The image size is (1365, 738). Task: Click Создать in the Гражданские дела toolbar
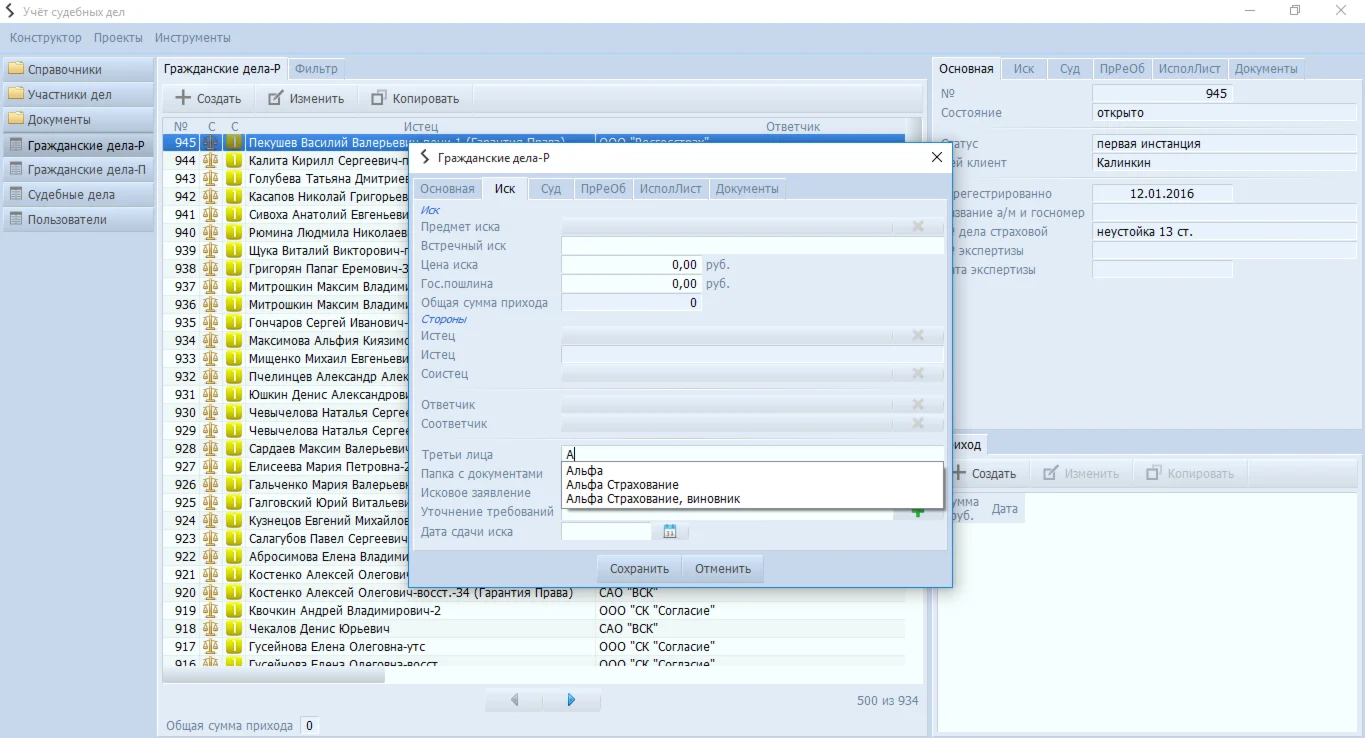point(208,98)
